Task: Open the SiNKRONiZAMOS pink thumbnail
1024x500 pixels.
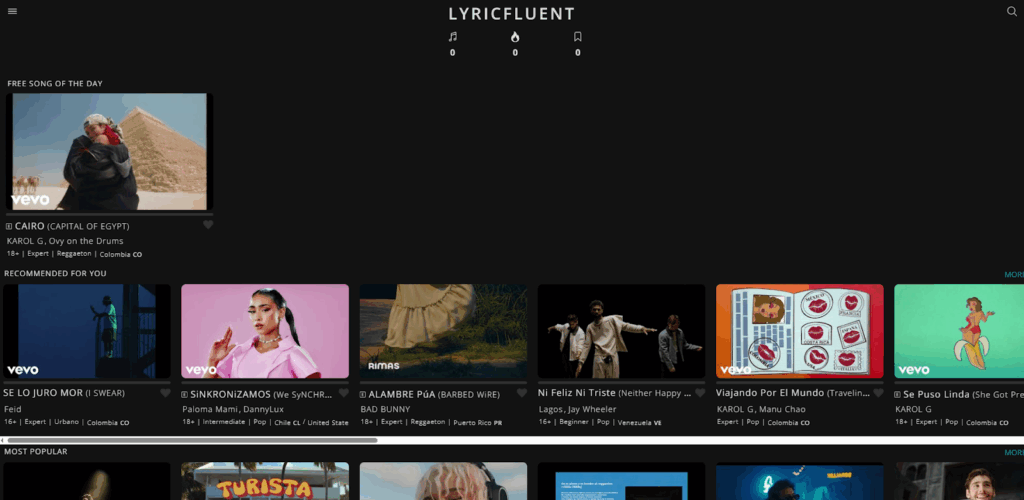Action: coord(265,331)
